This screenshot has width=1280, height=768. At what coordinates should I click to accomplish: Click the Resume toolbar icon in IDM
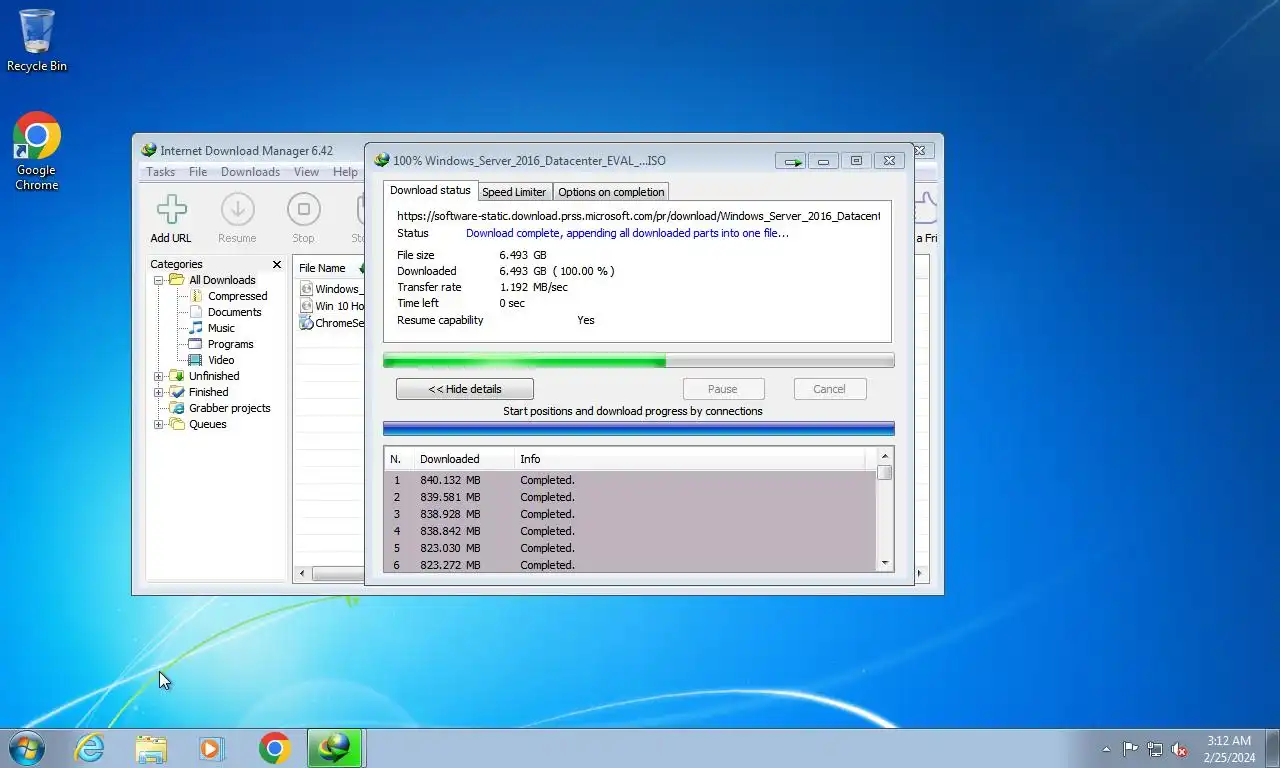pos(237,210)
